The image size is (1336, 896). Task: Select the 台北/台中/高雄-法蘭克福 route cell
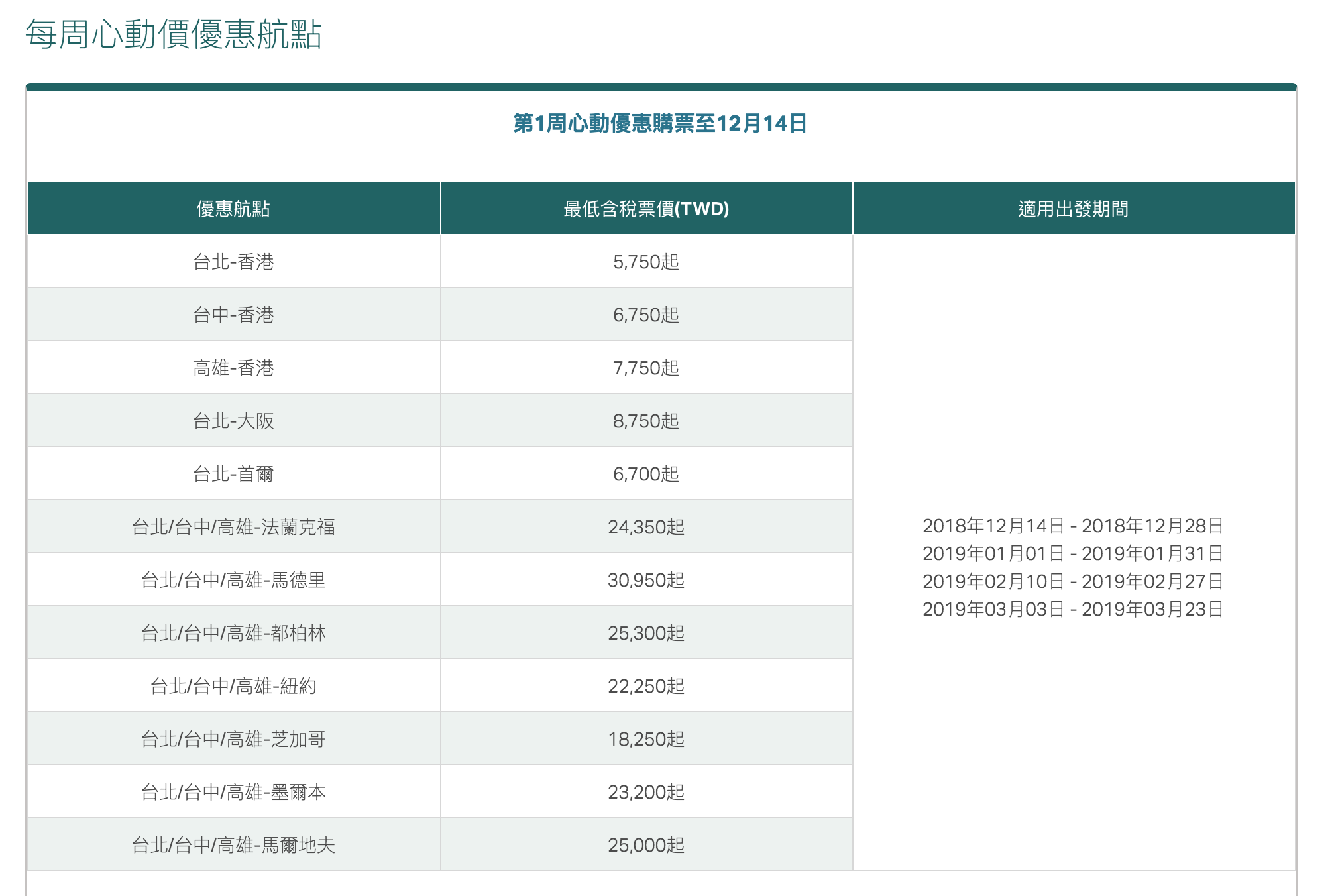pos(233,527)
